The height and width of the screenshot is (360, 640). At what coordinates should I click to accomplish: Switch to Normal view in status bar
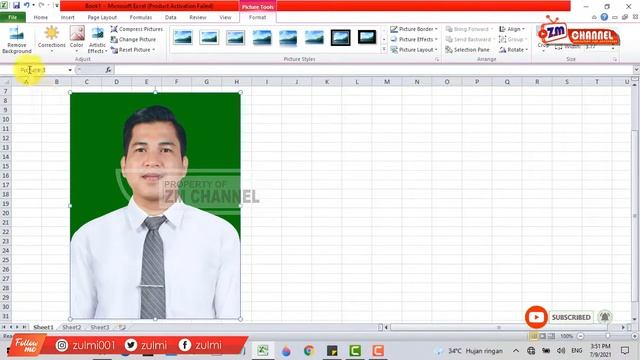tap(533, 336)
